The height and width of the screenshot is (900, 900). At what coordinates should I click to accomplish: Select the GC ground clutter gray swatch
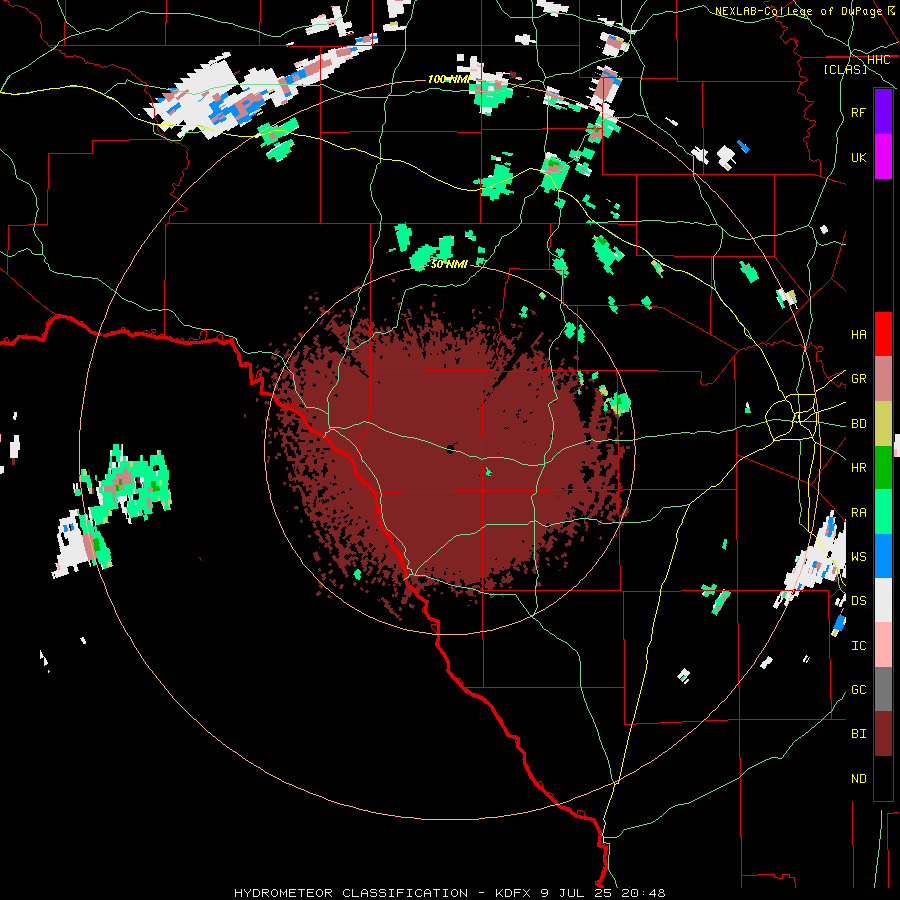coord(883,689)
